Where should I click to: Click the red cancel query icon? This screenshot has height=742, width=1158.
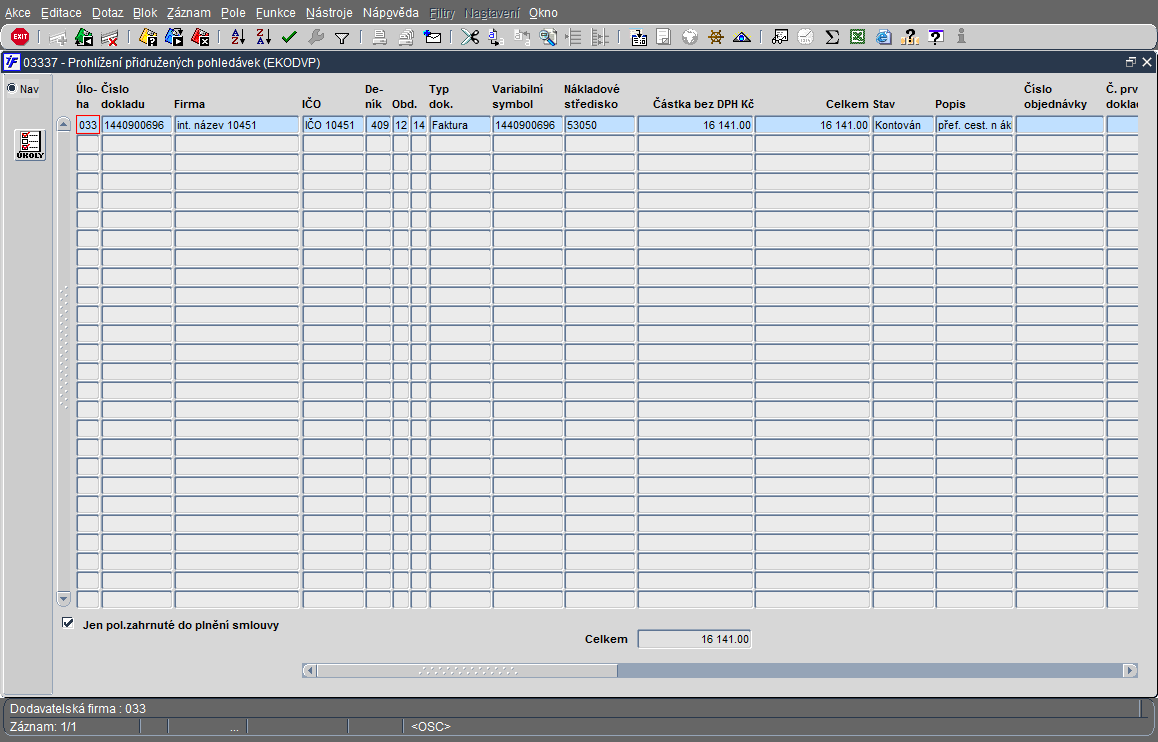pos(199,37)
